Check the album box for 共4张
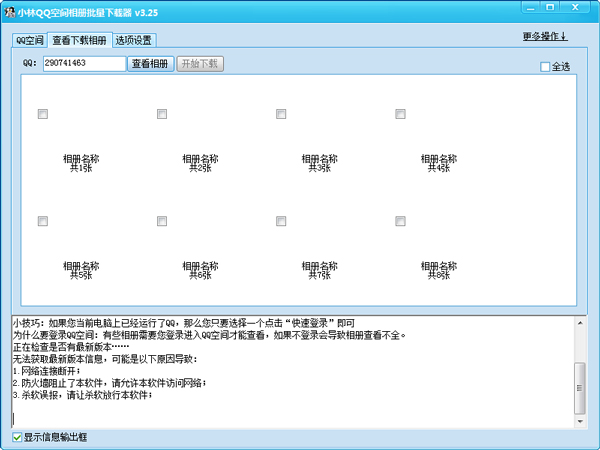The image size is (600, 450). coord(400,114)
